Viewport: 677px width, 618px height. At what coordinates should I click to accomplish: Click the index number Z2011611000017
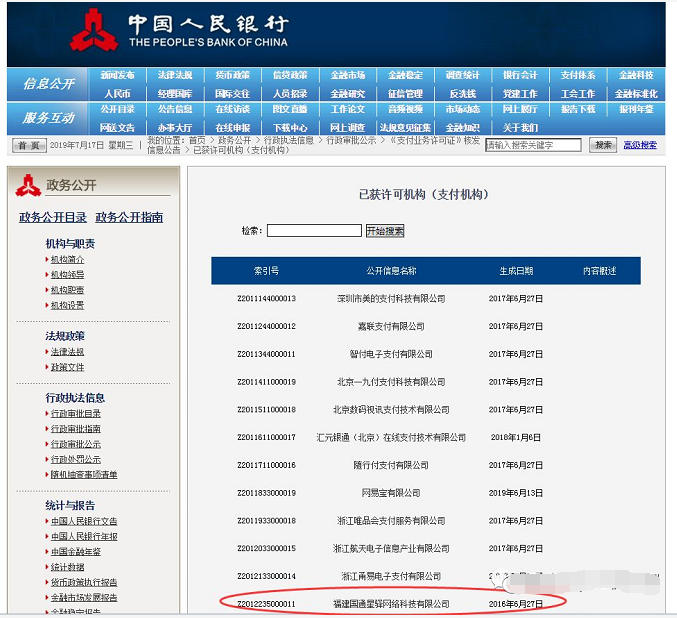click(x=266, y=437)
